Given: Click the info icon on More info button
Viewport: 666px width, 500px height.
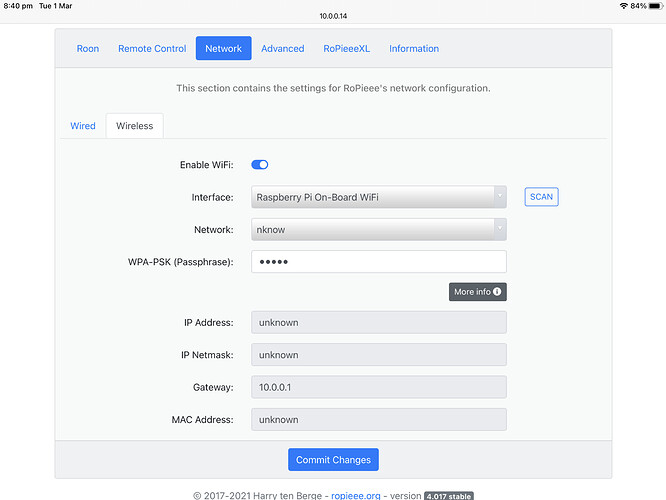Looking at the screenshot, I should point(497,291).
